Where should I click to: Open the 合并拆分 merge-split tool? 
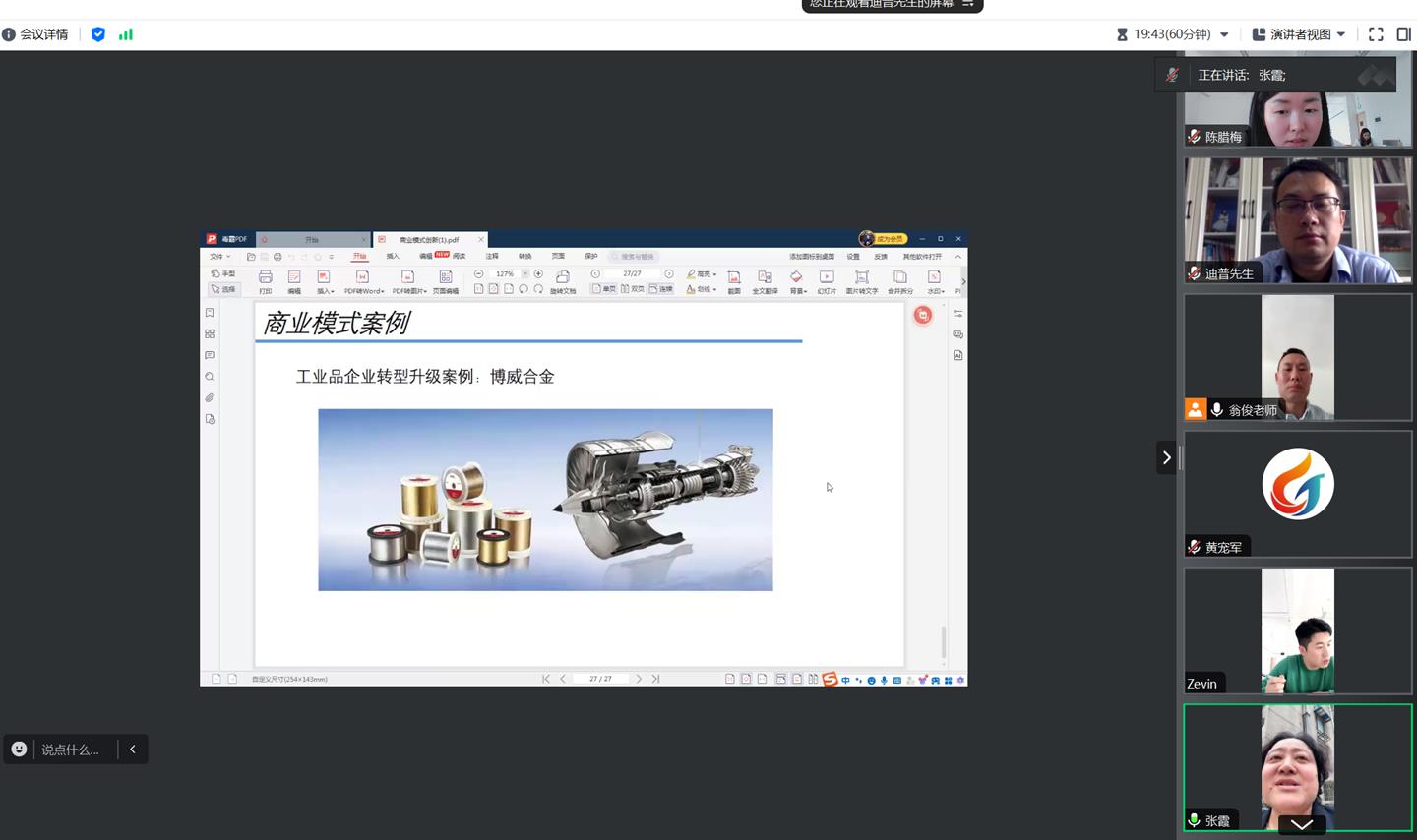click(900, 281)
